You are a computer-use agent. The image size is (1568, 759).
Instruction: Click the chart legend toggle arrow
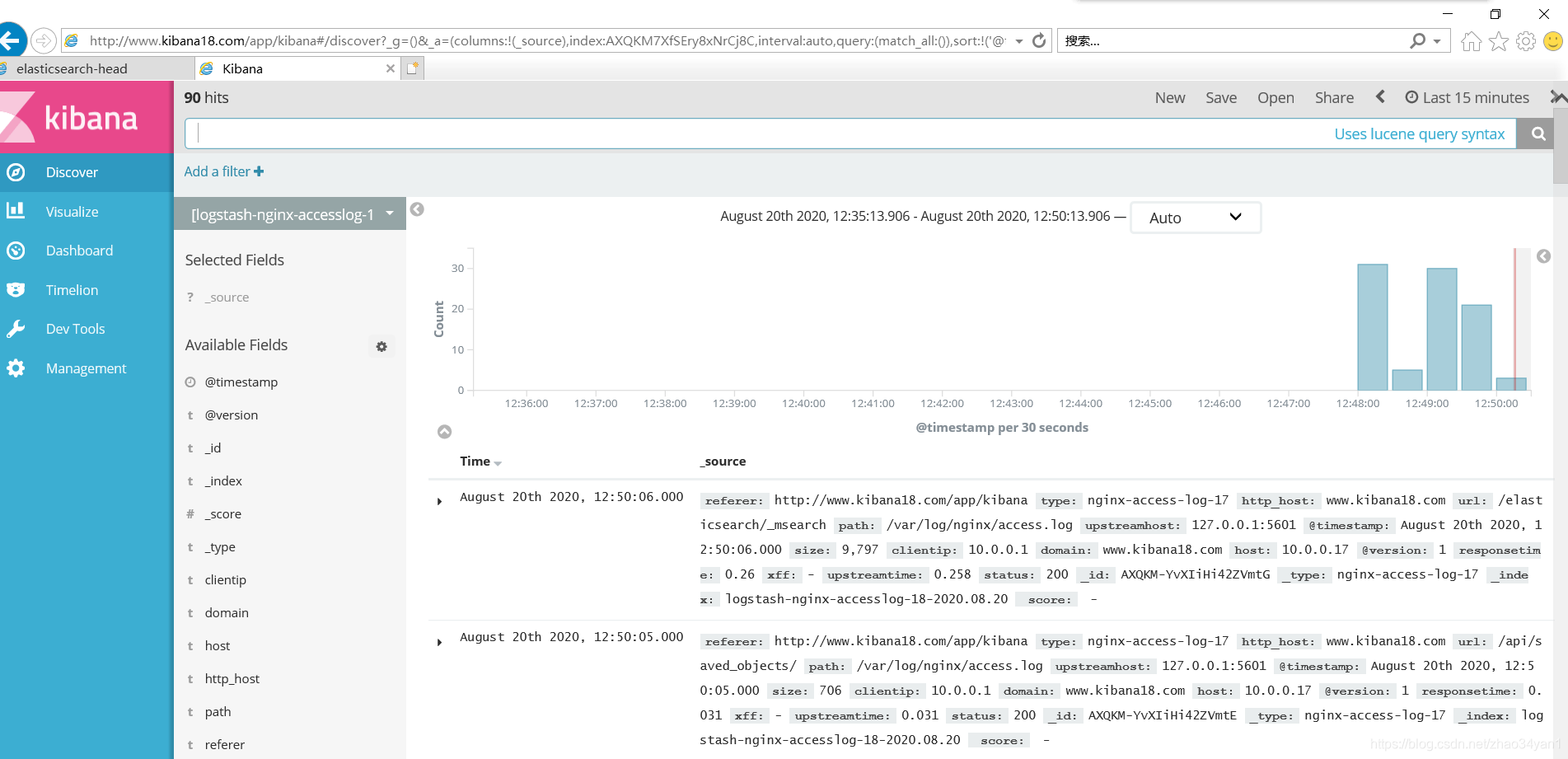click(1543, 256)
